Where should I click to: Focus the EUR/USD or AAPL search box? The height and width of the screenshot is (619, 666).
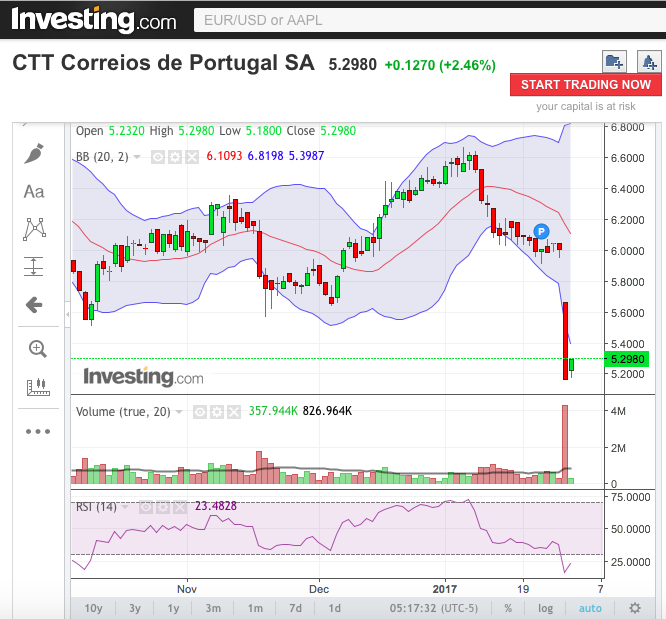tap(429, 20)
